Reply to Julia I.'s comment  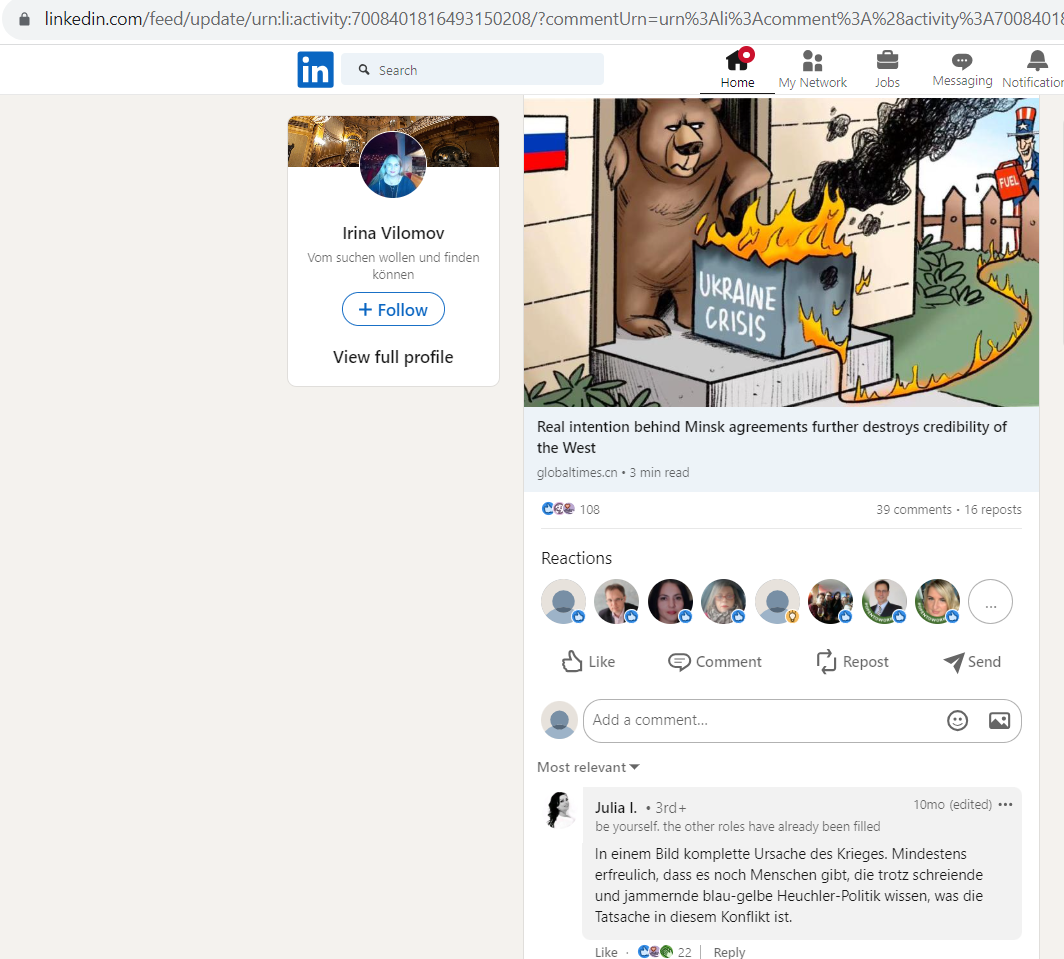pos(729,952)
